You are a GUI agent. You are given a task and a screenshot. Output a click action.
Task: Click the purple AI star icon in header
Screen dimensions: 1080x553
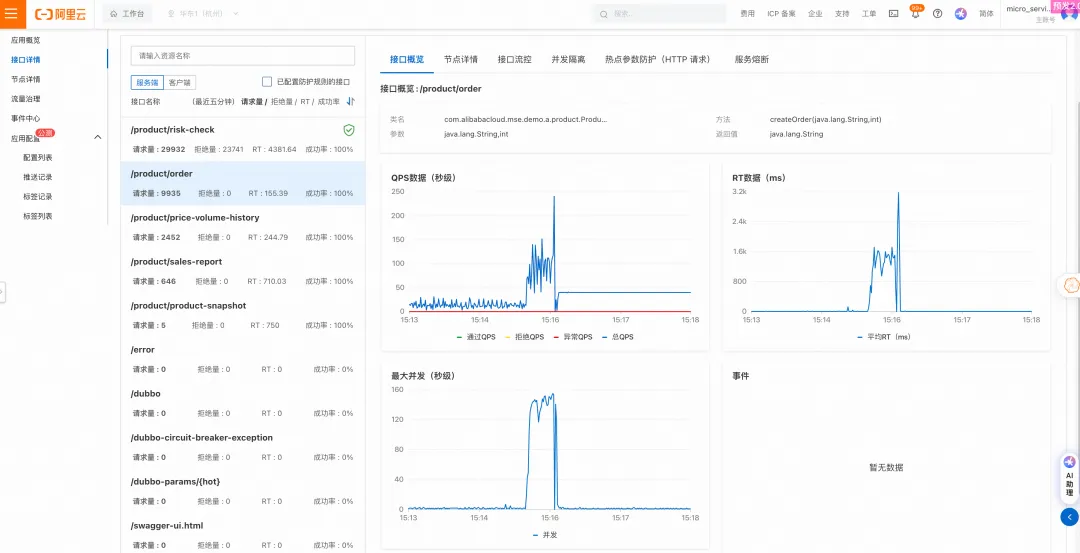coord(961,14)
